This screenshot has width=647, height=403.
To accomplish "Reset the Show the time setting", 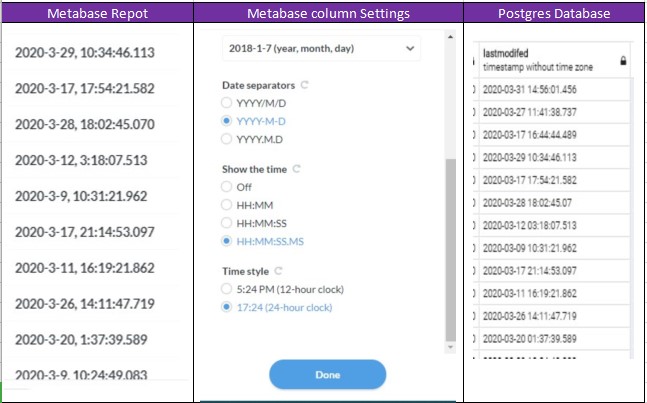I will [296, 169].
